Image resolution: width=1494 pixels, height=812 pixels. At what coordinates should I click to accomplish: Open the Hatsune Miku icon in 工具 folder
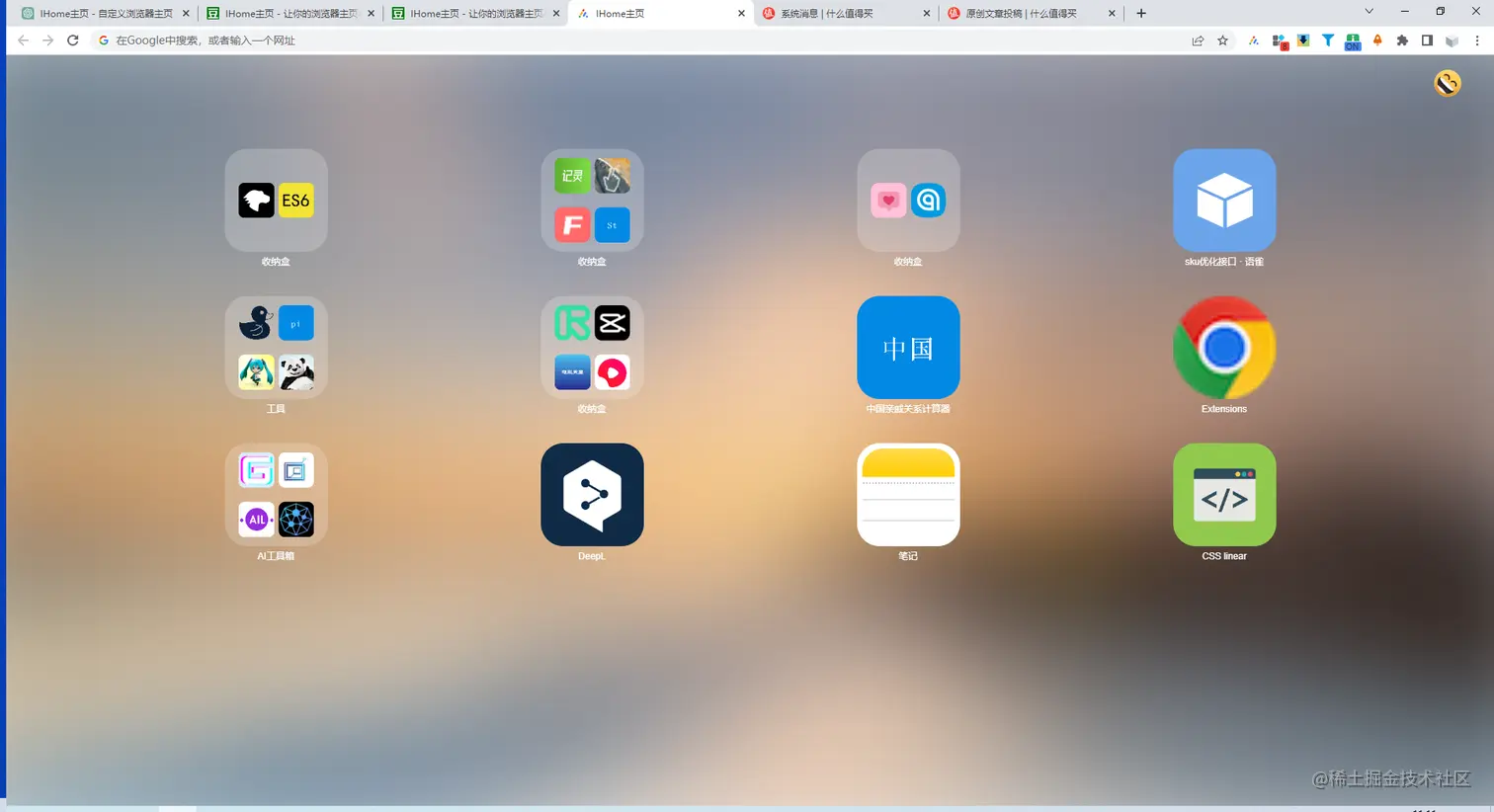257,372
